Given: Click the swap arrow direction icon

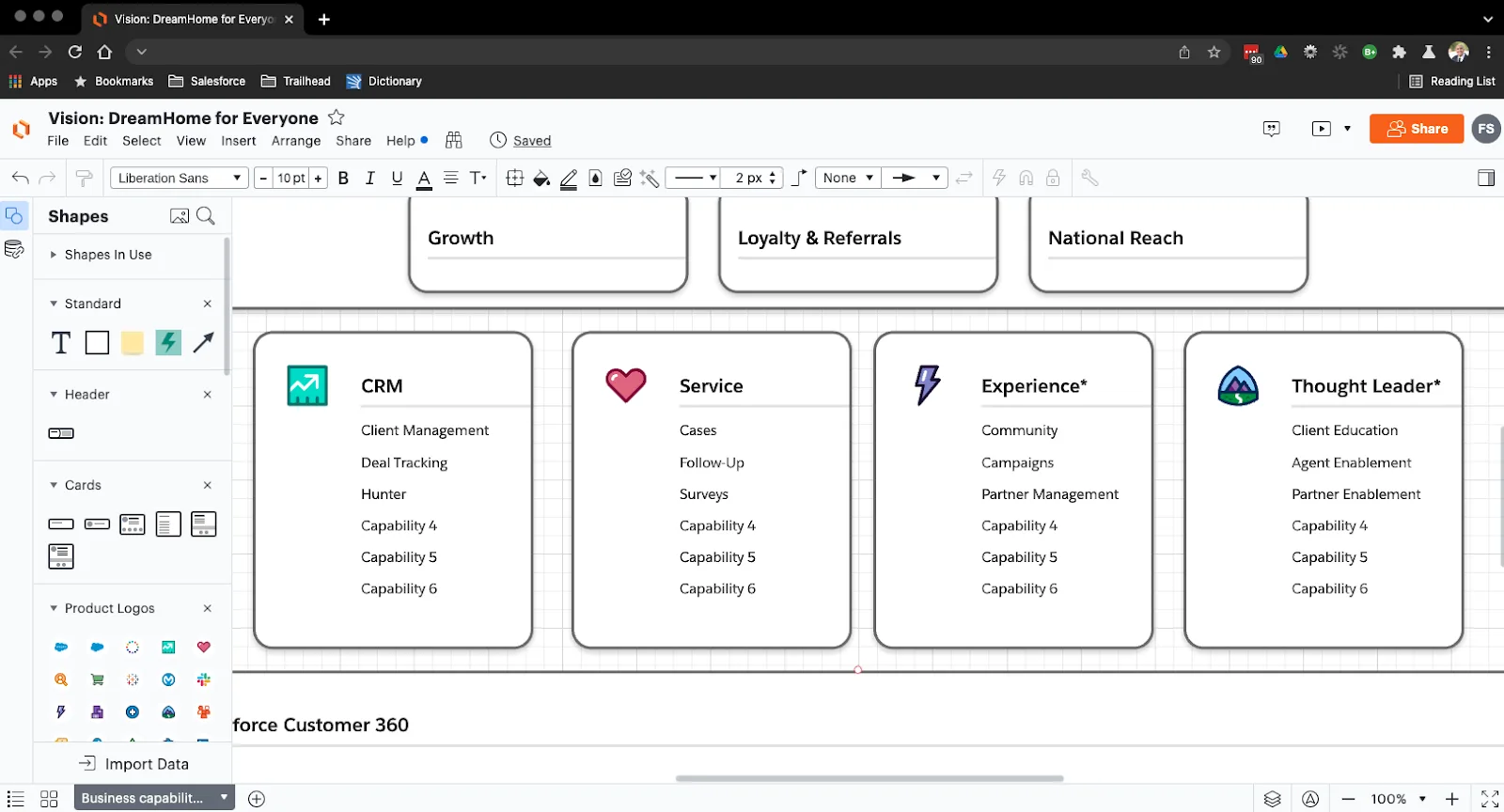Looking at the screenshot, I should [x=963, y=178].
